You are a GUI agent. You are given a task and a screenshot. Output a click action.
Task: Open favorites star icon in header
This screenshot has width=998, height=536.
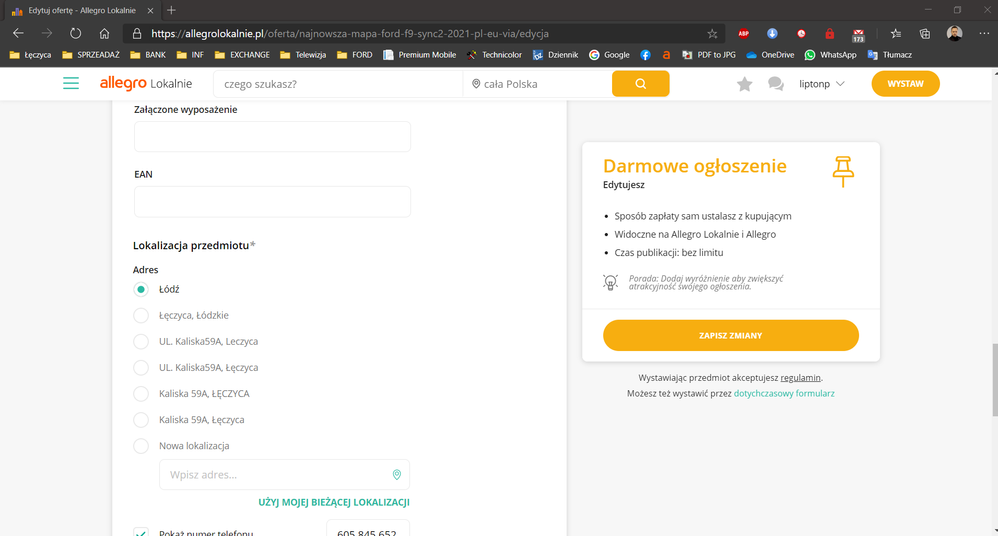(744, 84)
